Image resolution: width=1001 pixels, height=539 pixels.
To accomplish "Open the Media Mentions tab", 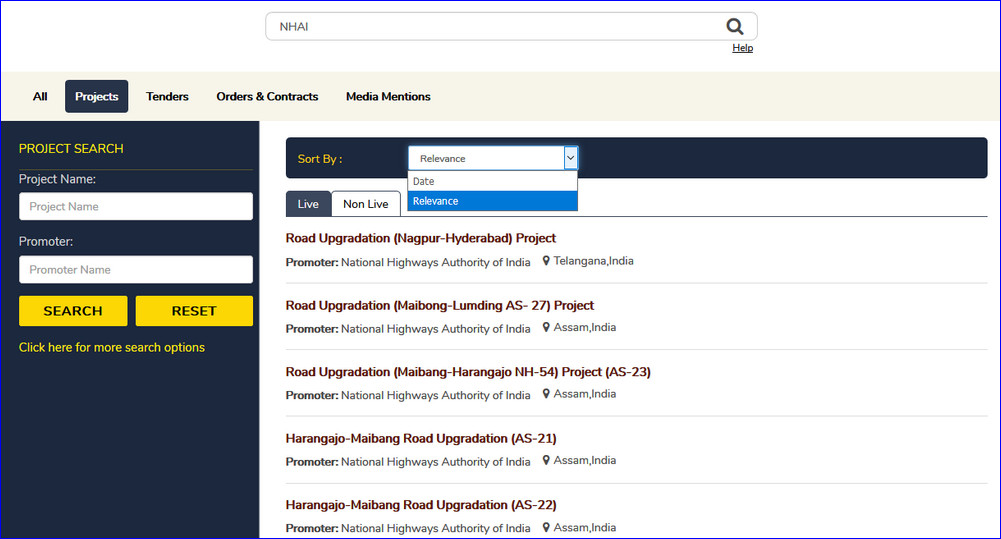I will point(388,97).
